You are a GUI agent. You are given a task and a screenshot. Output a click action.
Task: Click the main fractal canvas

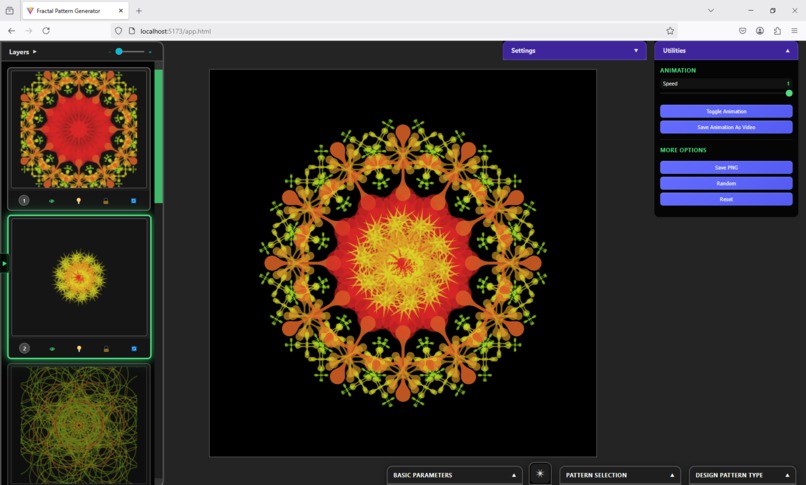403,263
